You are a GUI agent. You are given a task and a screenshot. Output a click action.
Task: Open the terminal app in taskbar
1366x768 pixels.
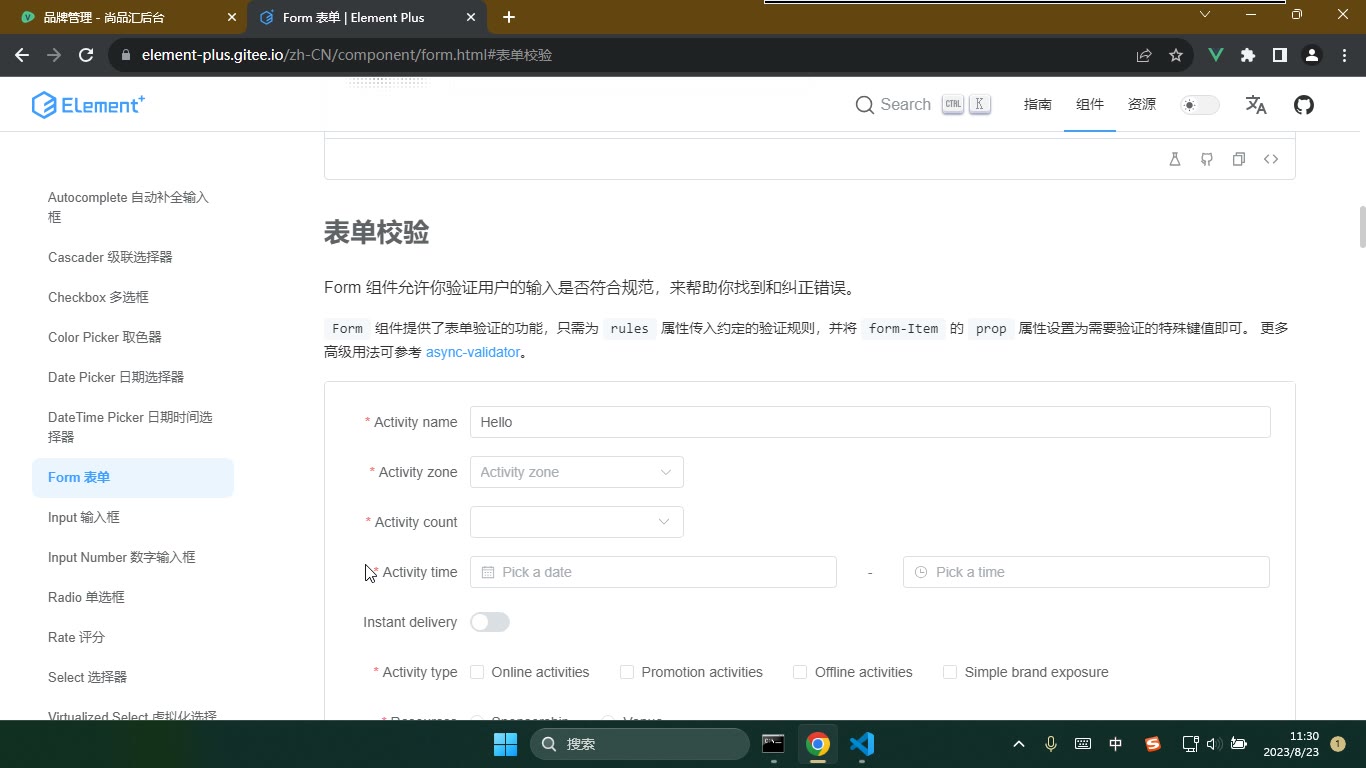point(773,744)
